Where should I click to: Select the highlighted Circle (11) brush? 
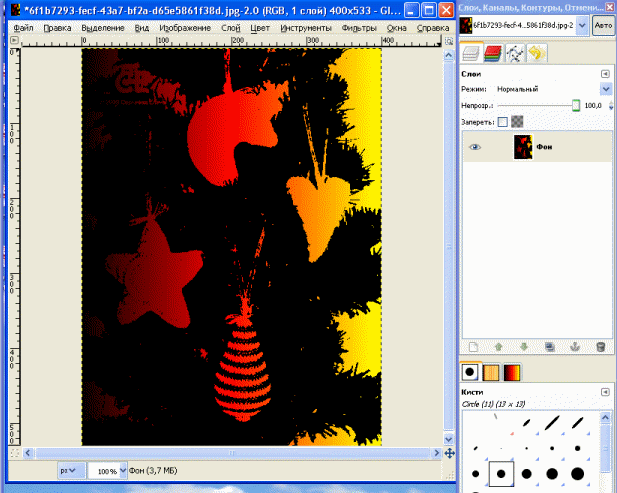[x=501, y=474]
